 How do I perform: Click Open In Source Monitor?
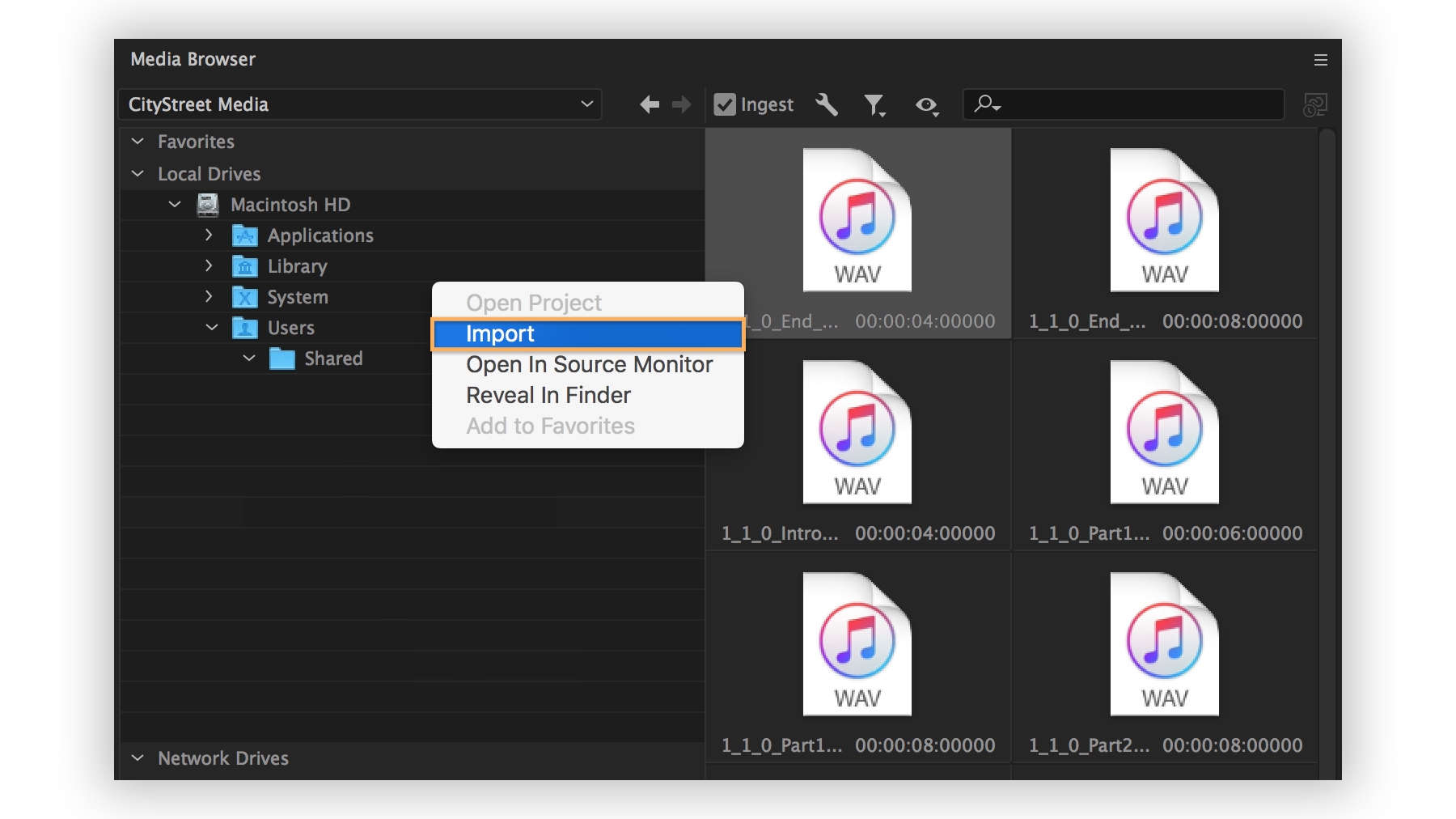point(589,364)
